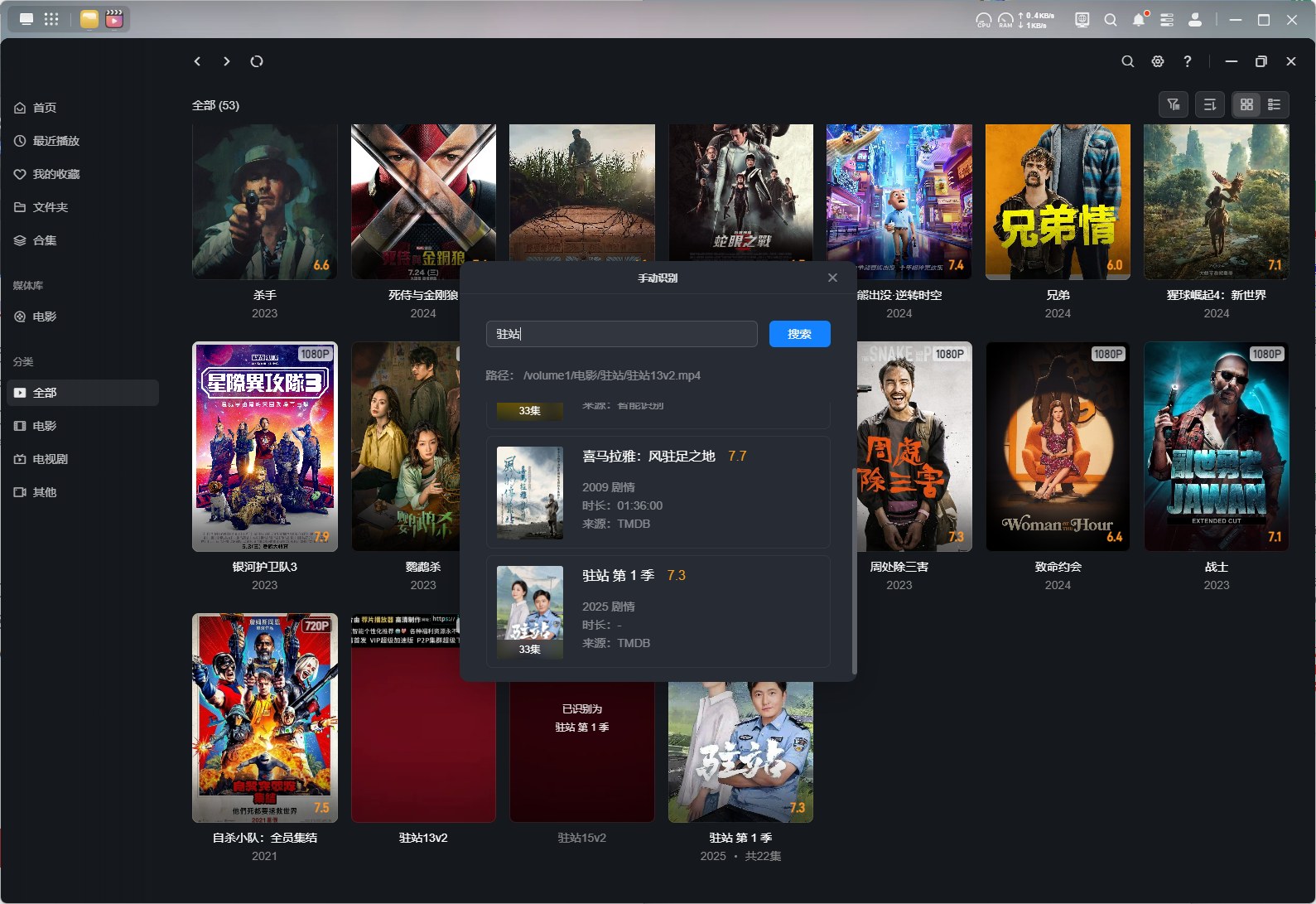Viewport: 1316px width, 904px height.
Task: Go to 首页 in the sidebar
Action: 83,108
